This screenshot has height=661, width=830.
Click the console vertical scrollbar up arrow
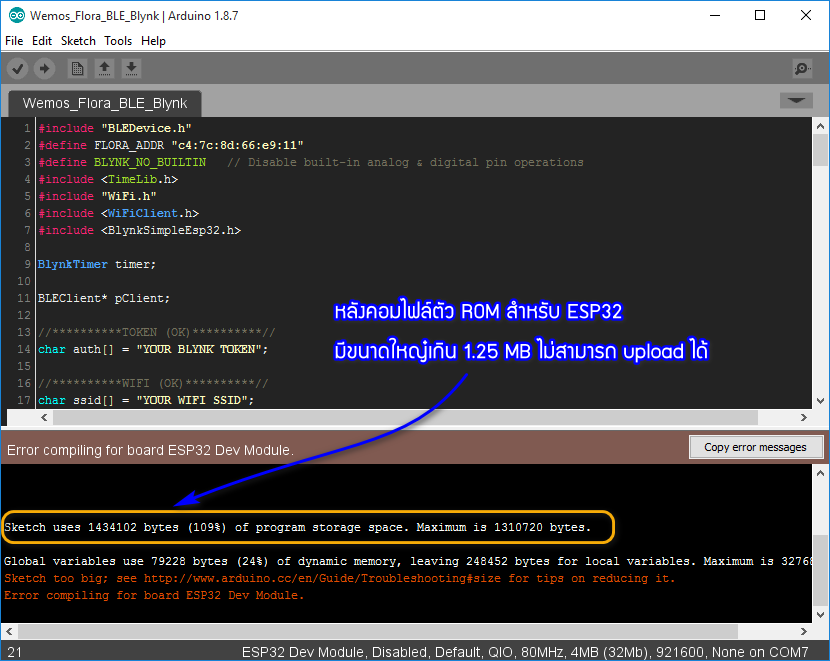[x=820, y=473]
